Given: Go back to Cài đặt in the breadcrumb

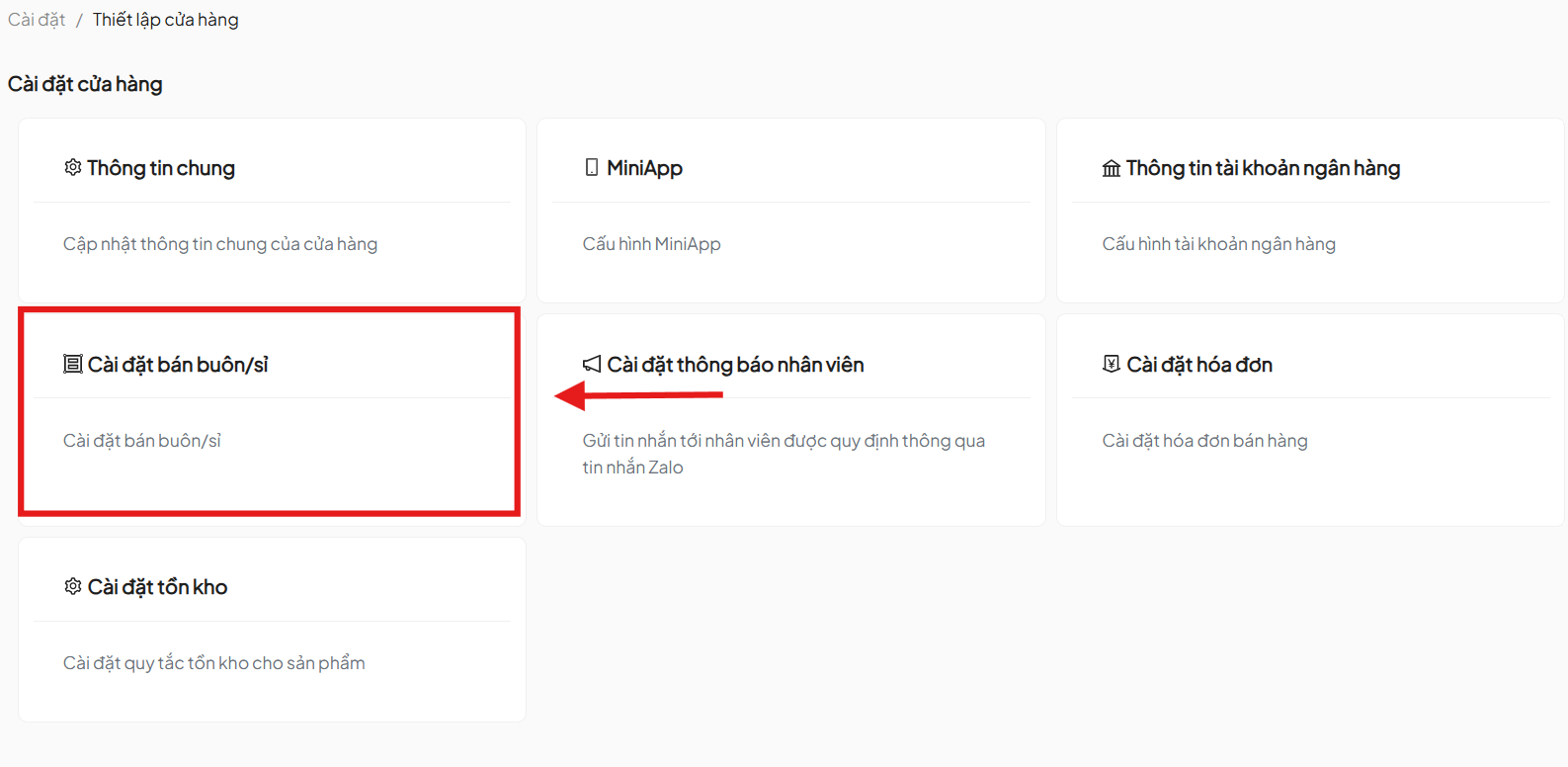Looking at the screenshot, I should click(37, 20).
